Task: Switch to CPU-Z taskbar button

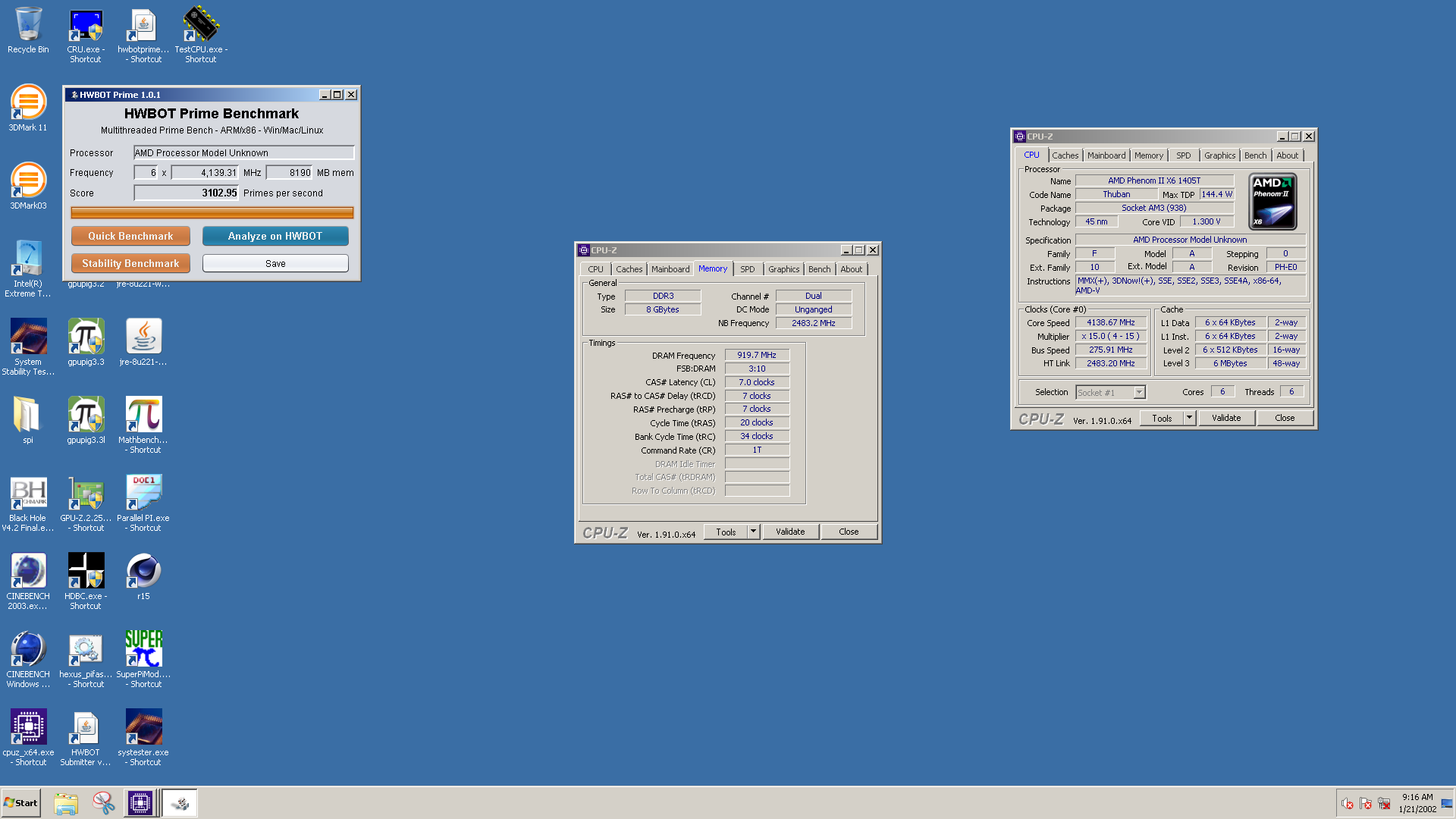Action: (x=140, y=803)
